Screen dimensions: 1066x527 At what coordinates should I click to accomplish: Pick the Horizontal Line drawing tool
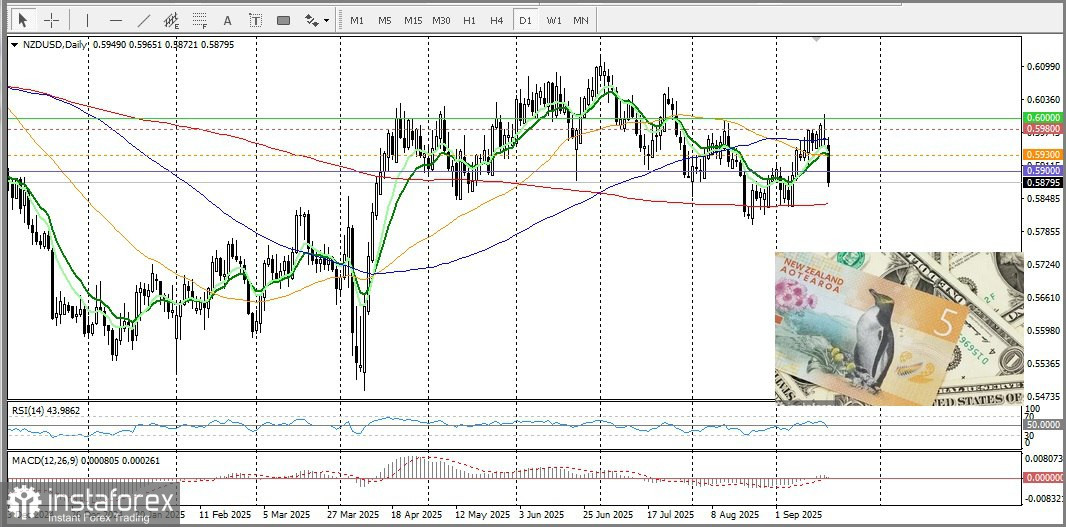coord(116,20)
